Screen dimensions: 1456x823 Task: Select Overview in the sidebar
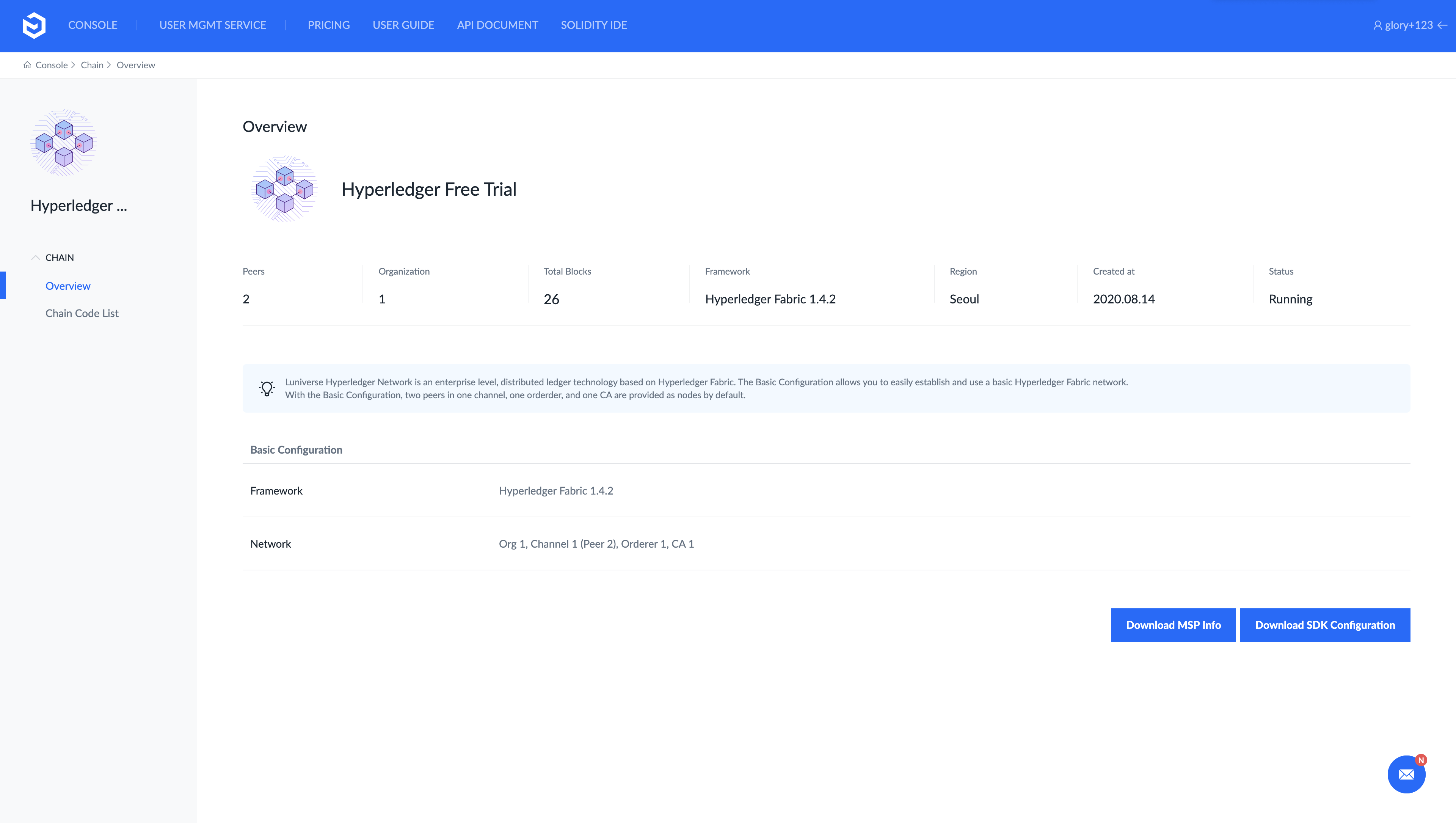(68, 286)
